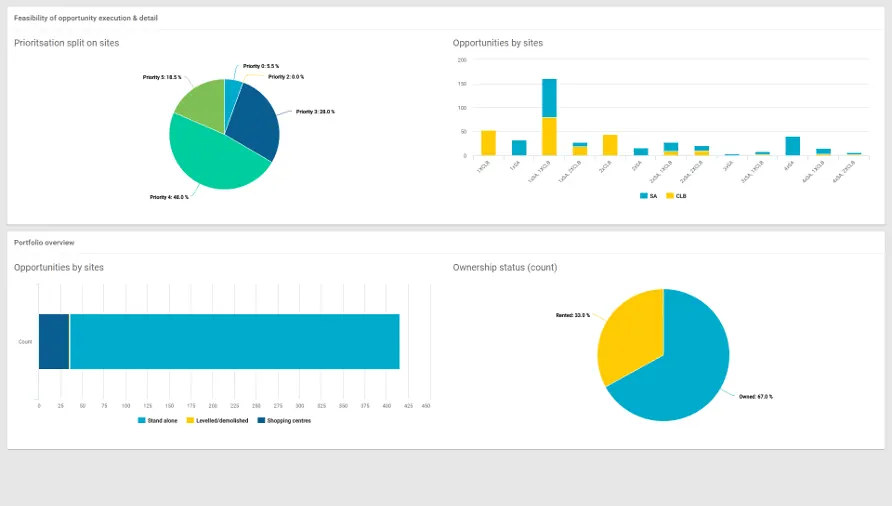Click the '3xSA' x-axis label
The height and width of the screenshot is (506, 892).
tap(728, 166)
